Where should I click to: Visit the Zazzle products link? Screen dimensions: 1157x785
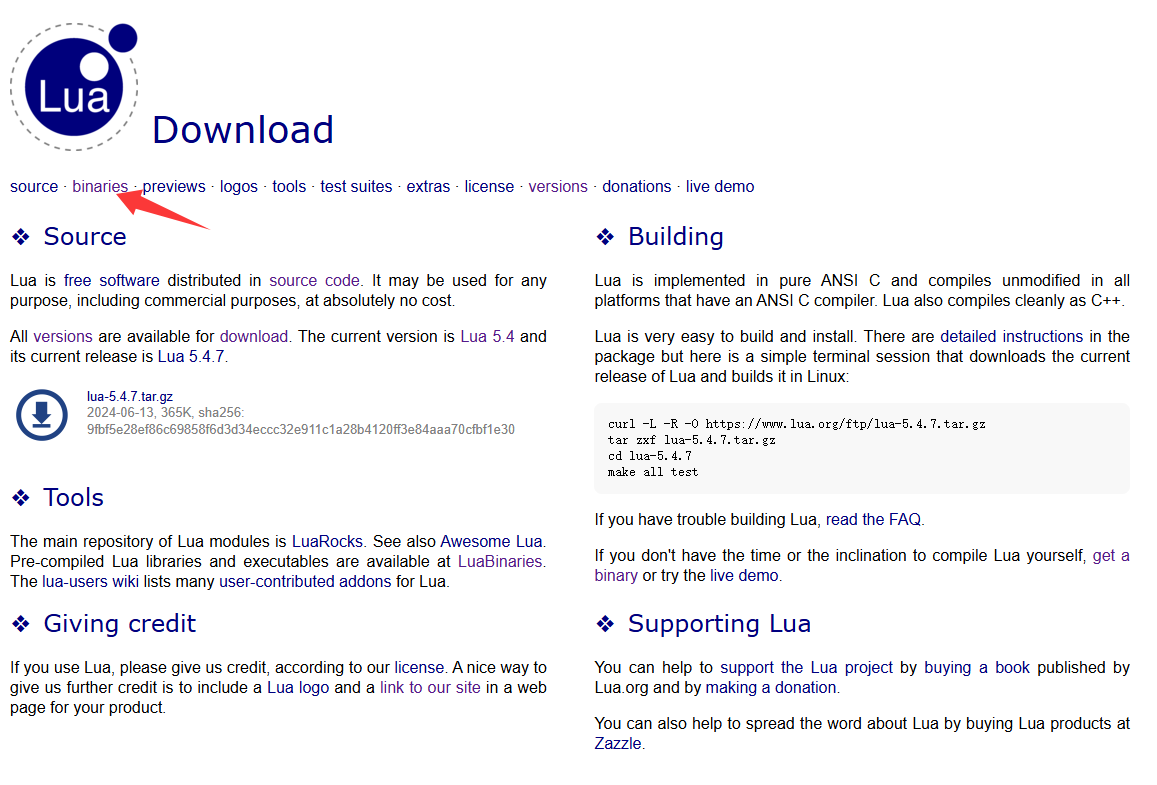click(618, 744)
